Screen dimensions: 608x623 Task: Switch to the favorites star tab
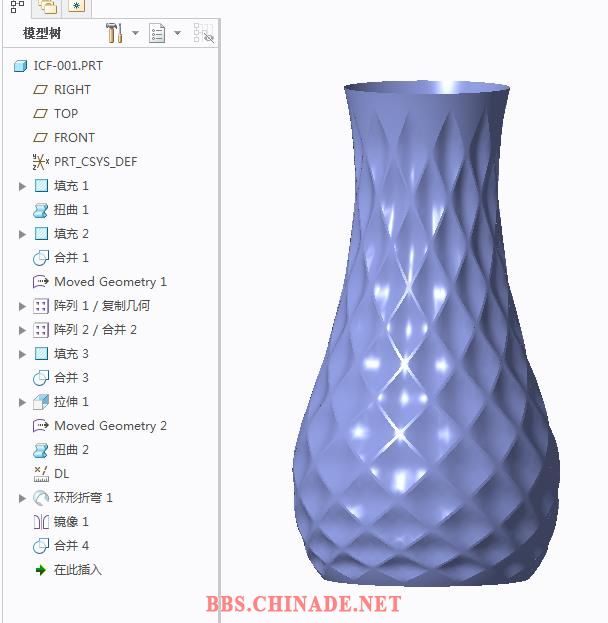click(77, 6)
